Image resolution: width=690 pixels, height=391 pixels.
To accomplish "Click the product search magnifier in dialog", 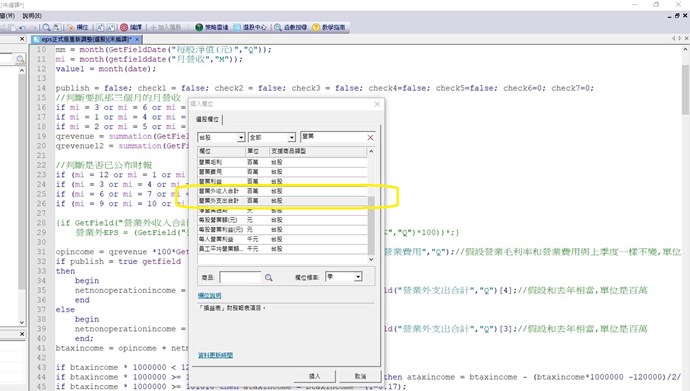I will (x=268, y=278).
